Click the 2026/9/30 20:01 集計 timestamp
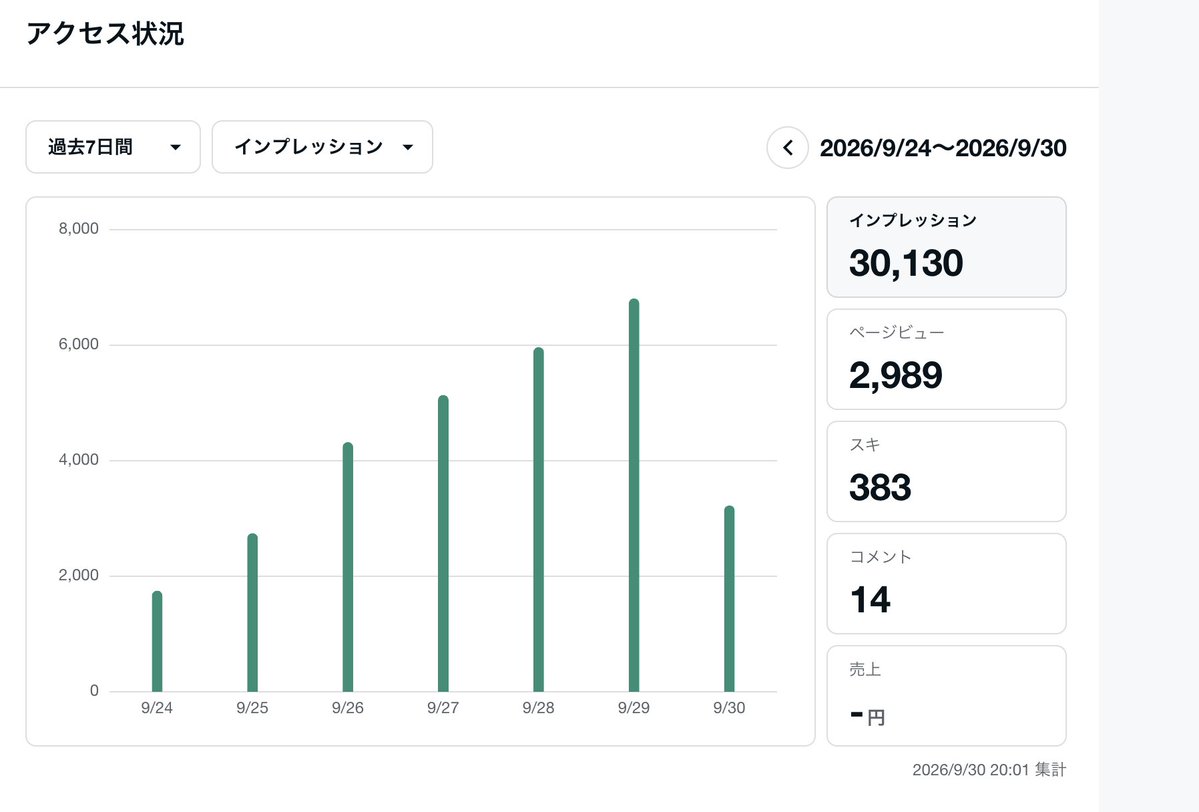The image size is (1199, 812). (x=989, y=770)
